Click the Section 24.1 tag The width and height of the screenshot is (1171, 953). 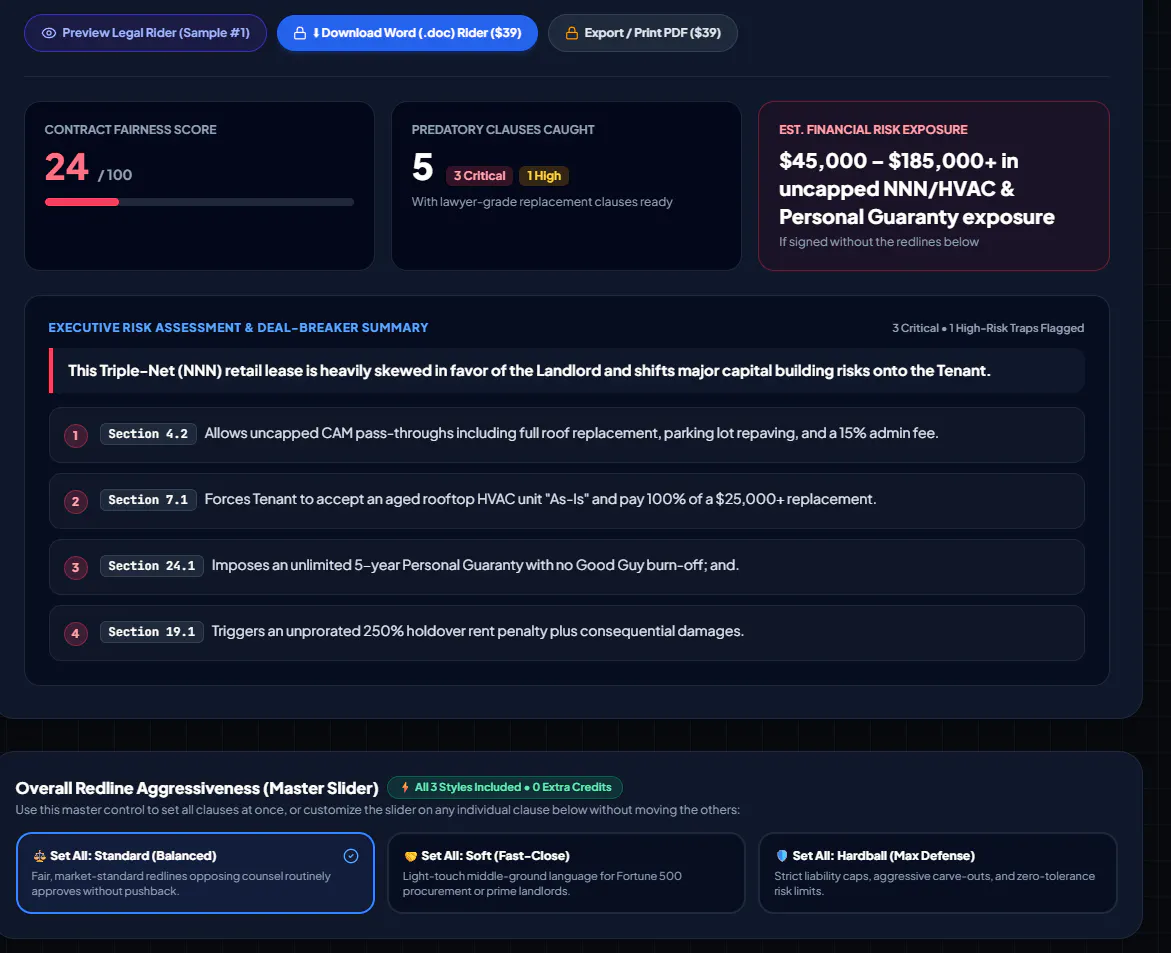[152, 565]
